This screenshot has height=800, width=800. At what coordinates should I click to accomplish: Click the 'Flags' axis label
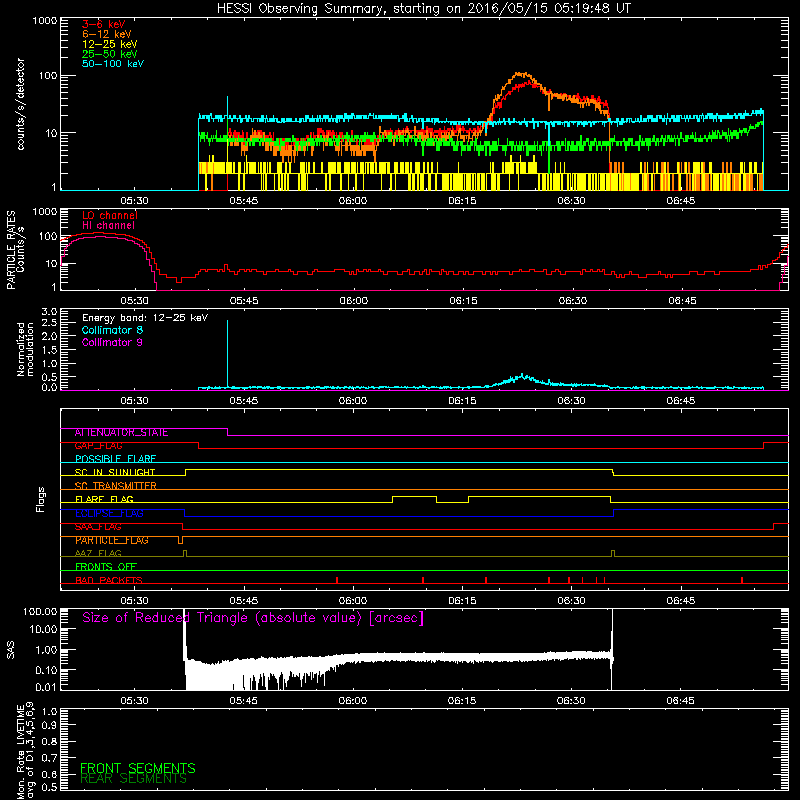pos(41,499)
